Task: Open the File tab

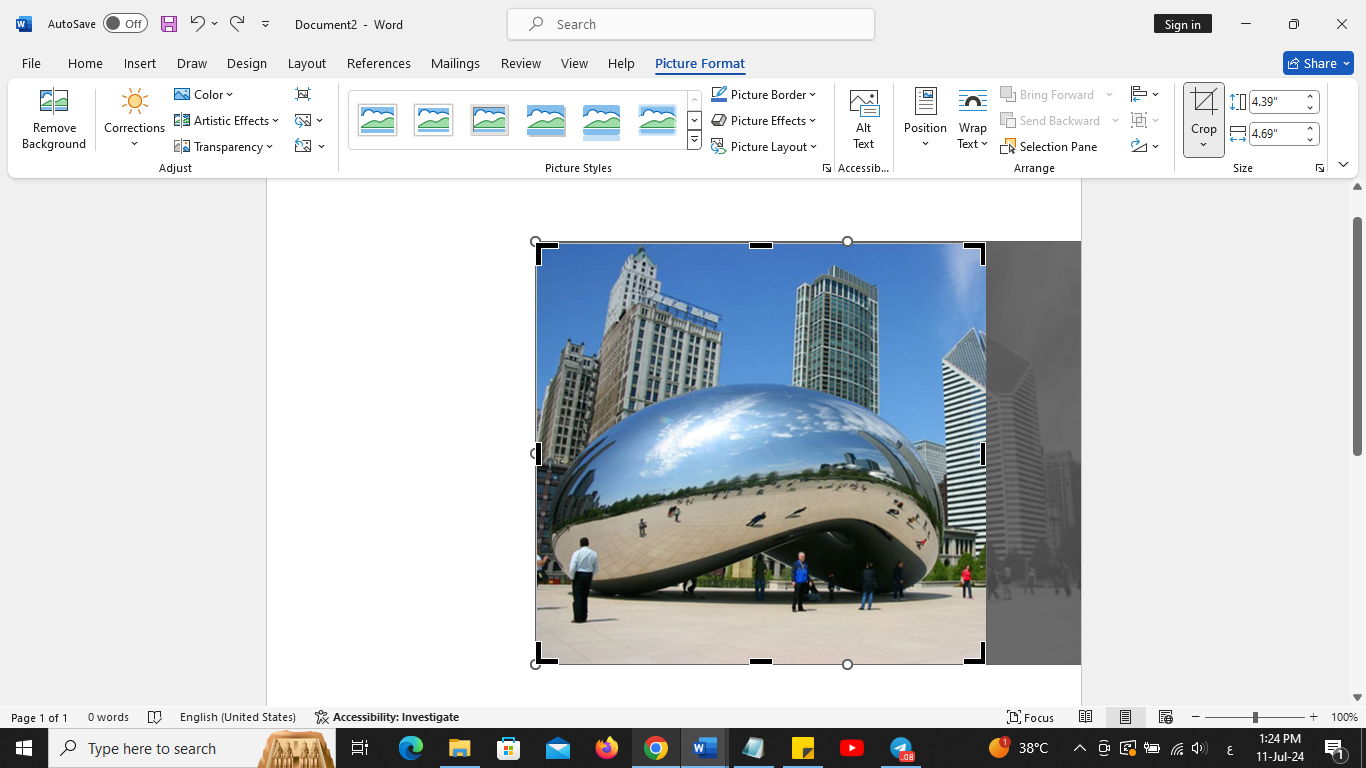Action: (31, 63)
